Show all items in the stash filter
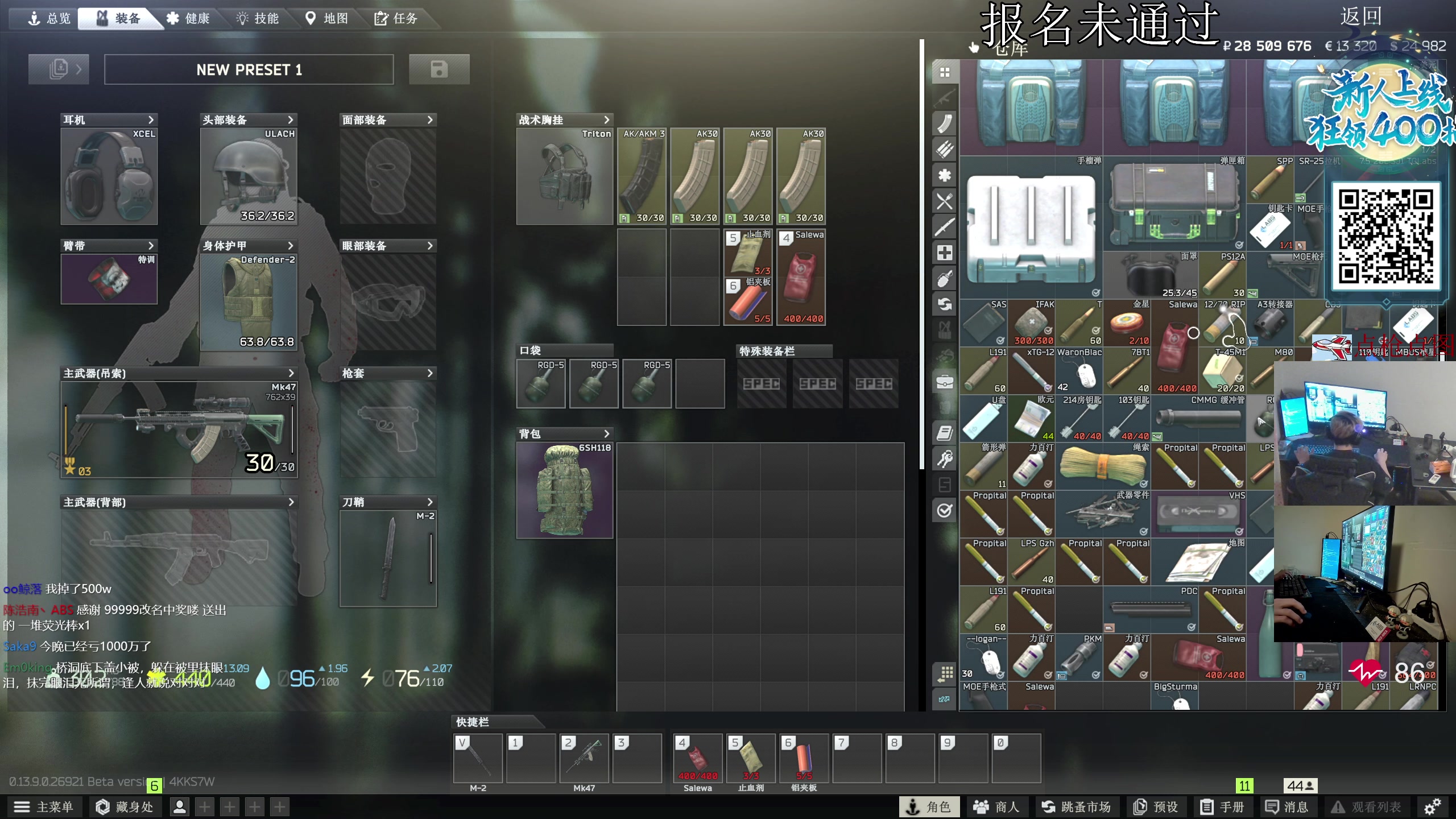Screen dimensions: 1456x819 [x=945, y=72]
